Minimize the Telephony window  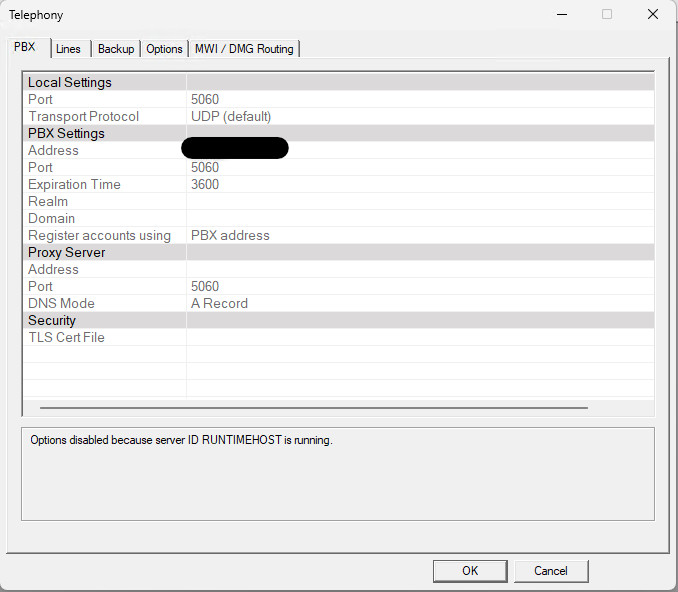562,14
